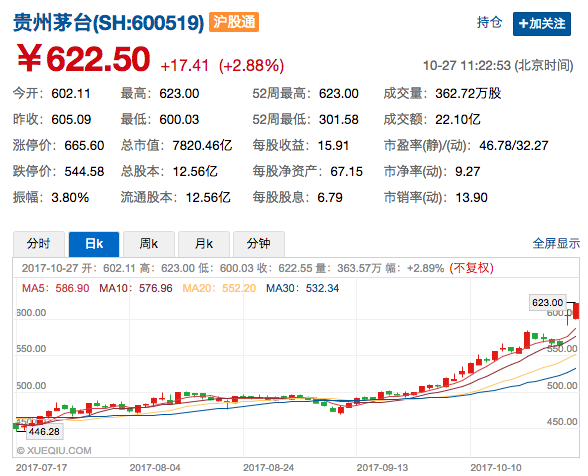The image size is (588, 476).
Task: Select the 日k chart tab
Action: [94, 244]
